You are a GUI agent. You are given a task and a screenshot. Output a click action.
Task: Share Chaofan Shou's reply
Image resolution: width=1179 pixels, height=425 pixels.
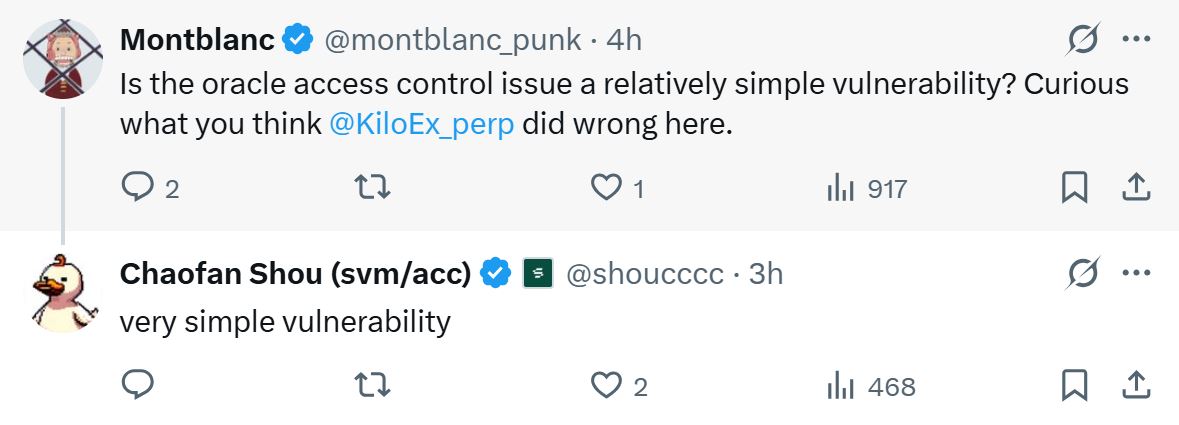(x=1136, y=385)
